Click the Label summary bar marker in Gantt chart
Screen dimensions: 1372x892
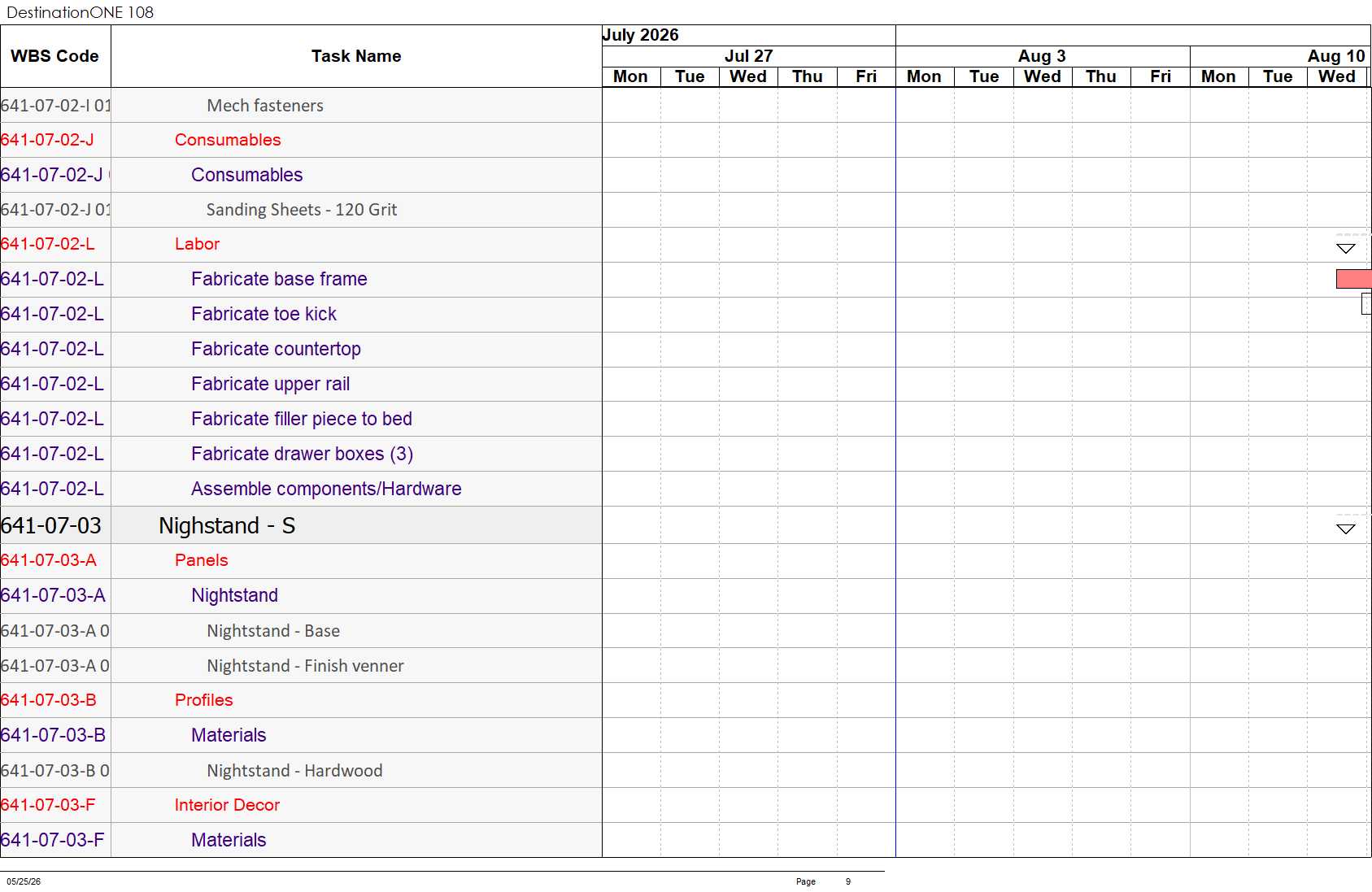pyautogui.click(x=1346, y=249)
